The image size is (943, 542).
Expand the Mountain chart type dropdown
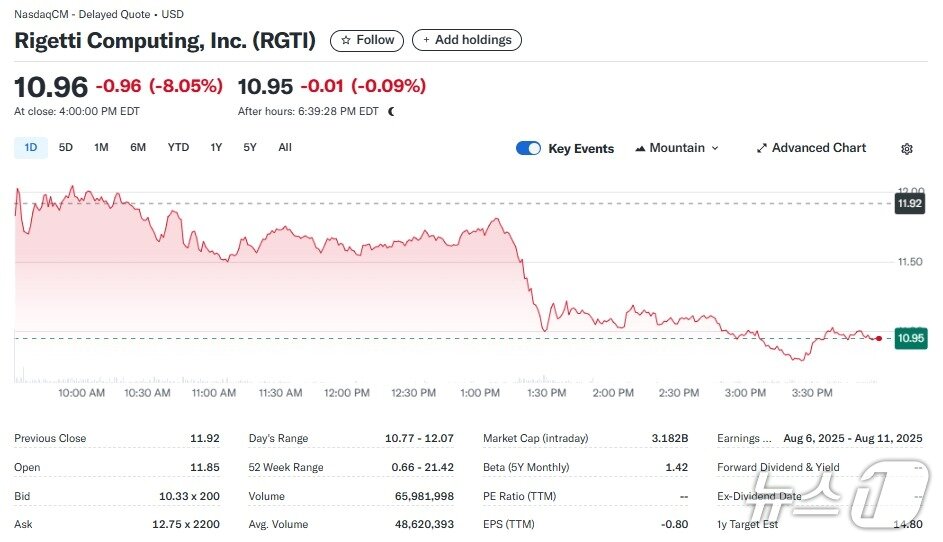coord(715,148)
